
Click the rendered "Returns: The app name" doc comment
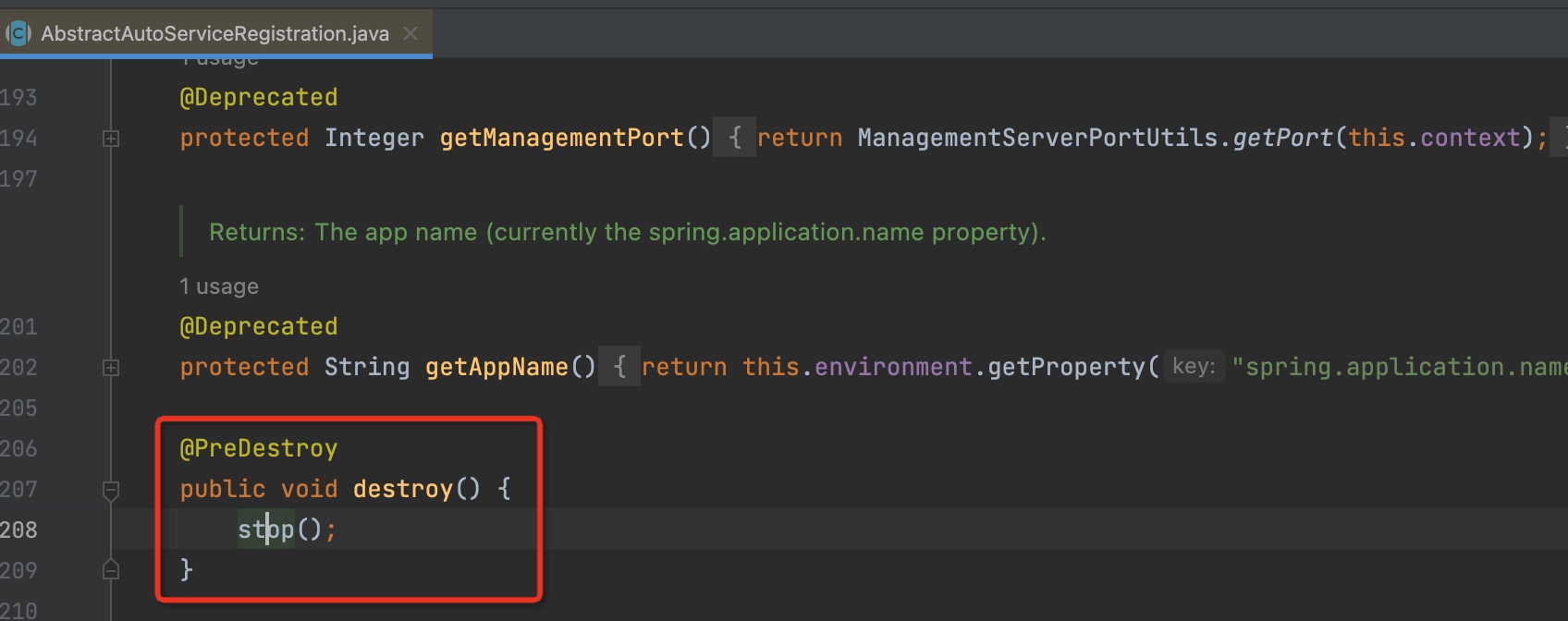[627, 232]
